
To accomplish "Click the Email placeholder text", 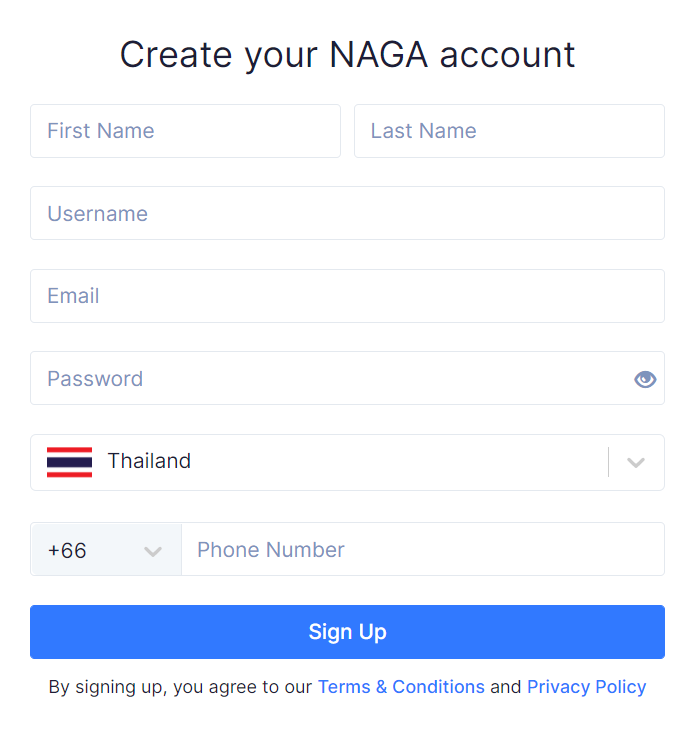I will coord(73,296).
